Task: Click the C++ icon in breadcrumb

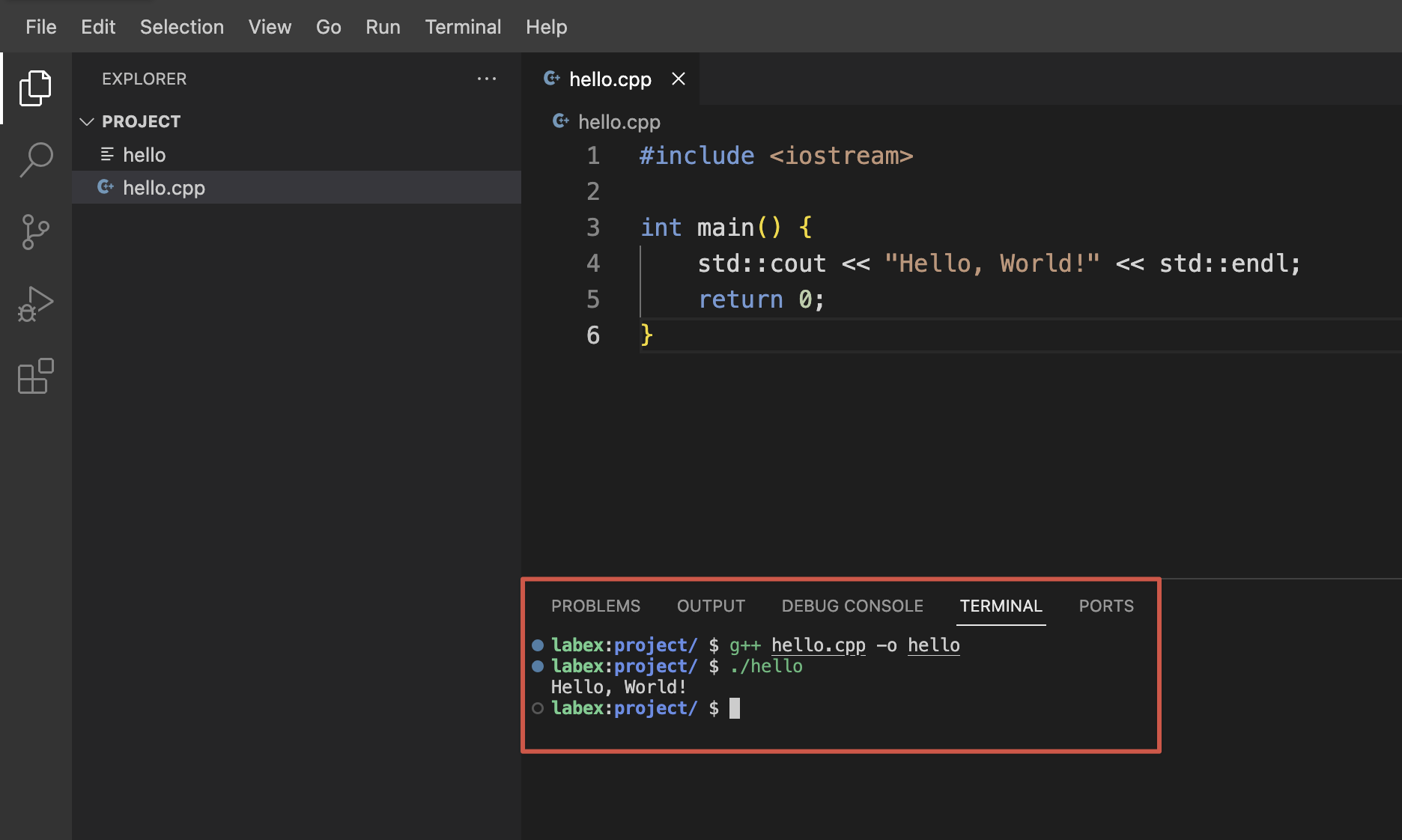Action: tap(560, 121)
